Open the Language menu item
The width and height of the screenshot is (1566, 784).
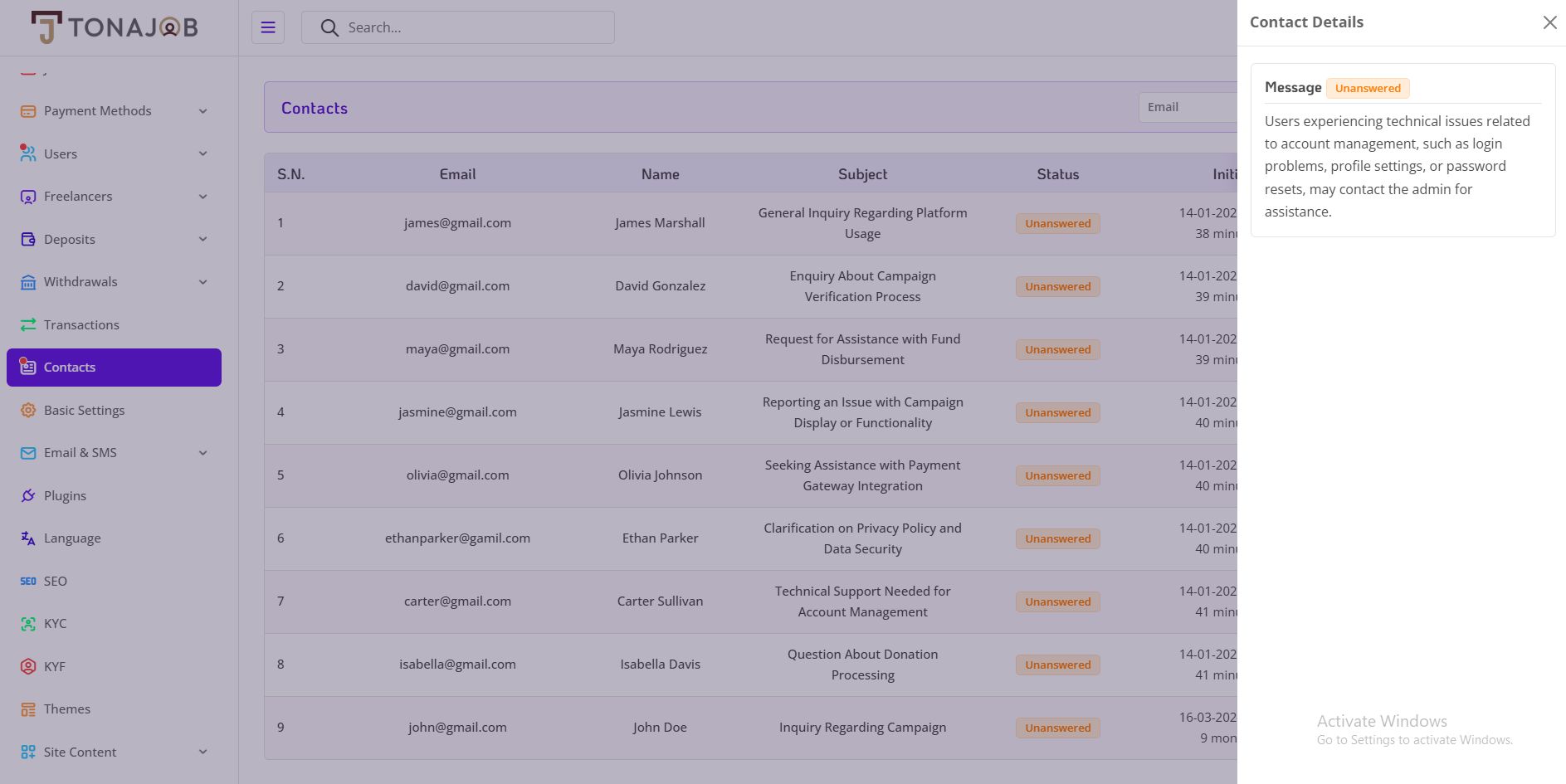[114, 538]
